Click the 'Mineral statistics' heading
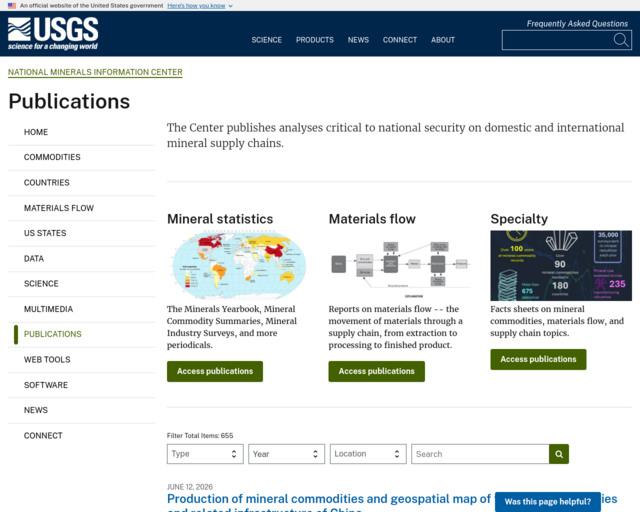This screenshot has width=640, height=512. [x=220, y=219]
